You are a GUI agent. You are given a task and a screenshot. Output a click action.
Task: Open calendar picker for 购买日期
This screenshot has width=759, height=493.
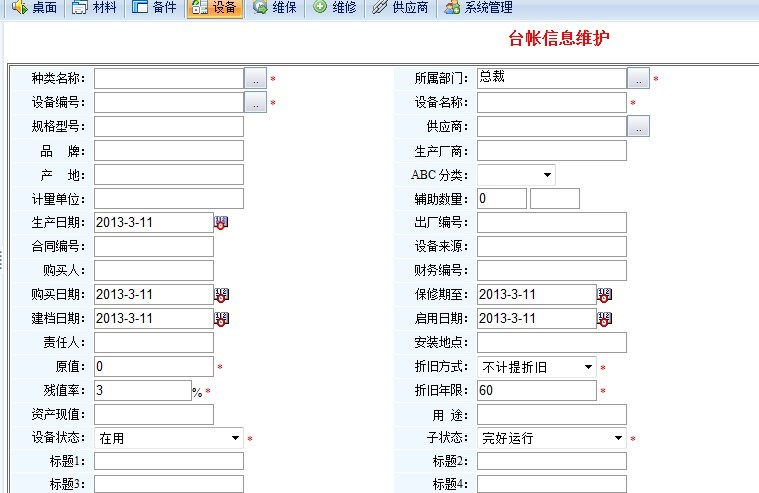pos(221,295)
